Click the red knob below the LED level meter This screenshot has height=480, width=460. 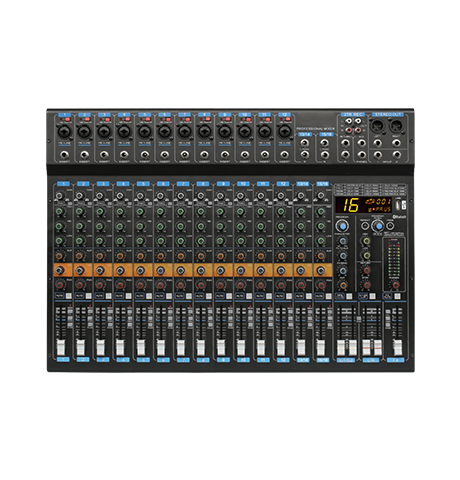tap(395, 285)
